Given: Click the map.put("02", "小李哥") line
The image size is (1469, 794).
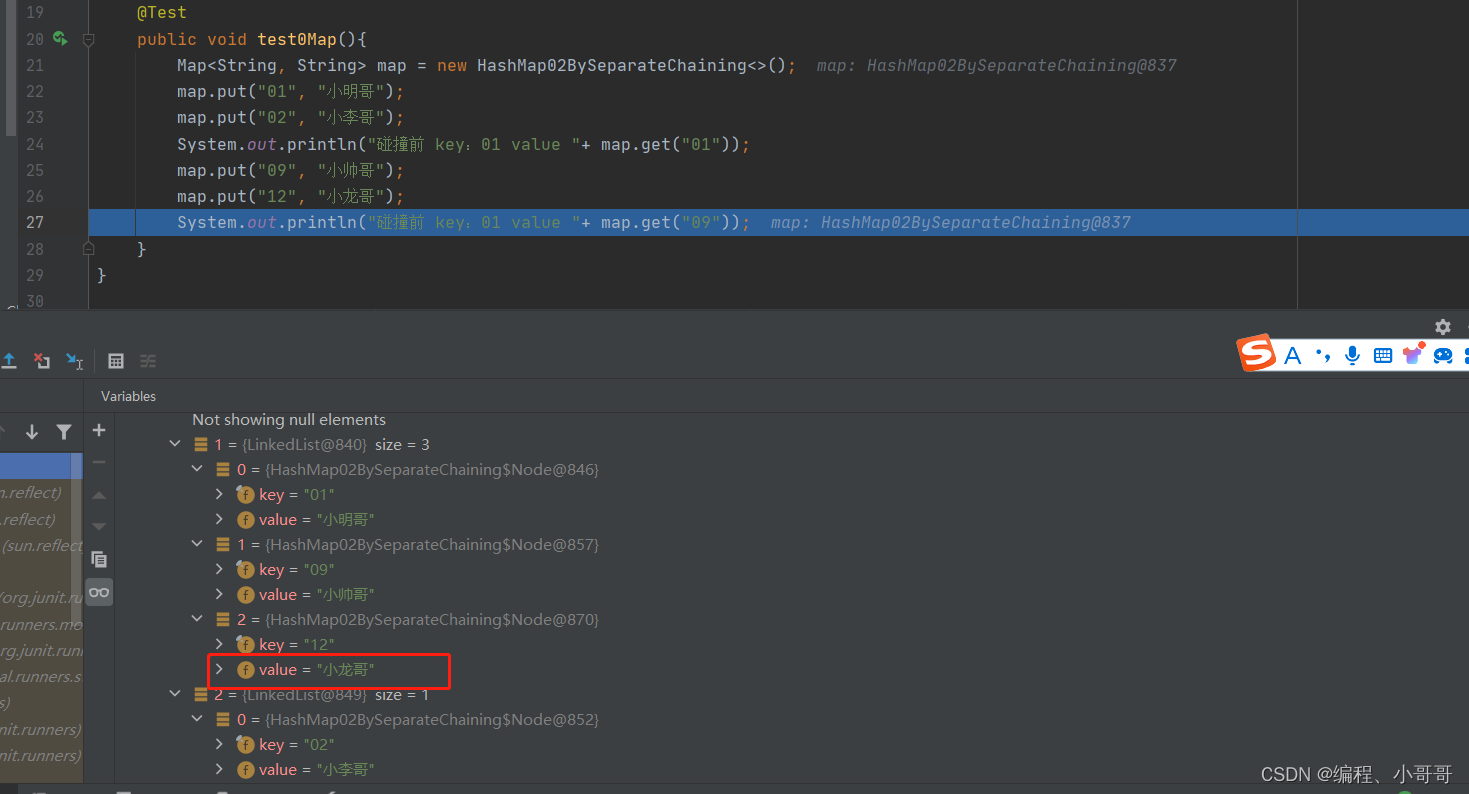Looking at the screenshot, I should (291, 117).
